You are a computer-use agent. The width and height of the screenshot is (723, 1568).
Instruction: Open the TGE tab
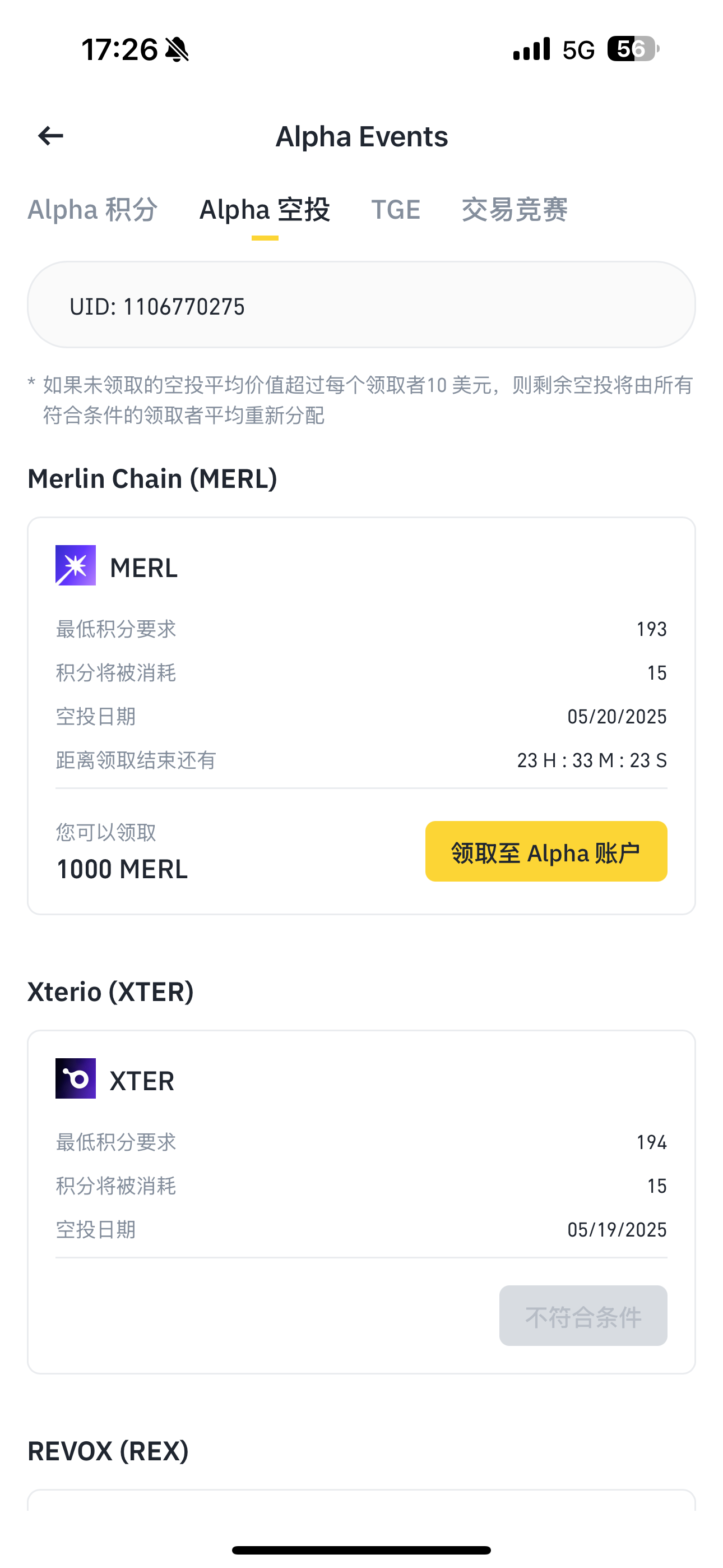[x=396, y=210]
